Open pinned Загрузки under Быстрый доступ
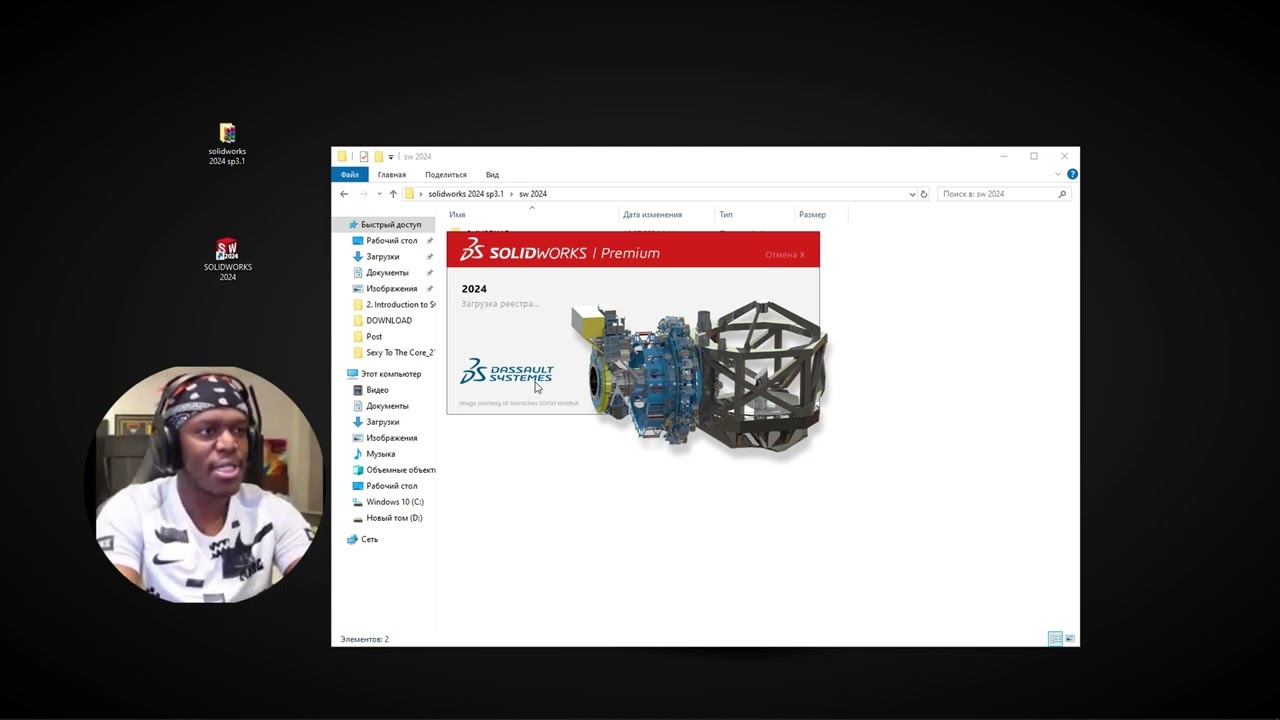The image size is (1280, 720). tap(382, 257)
